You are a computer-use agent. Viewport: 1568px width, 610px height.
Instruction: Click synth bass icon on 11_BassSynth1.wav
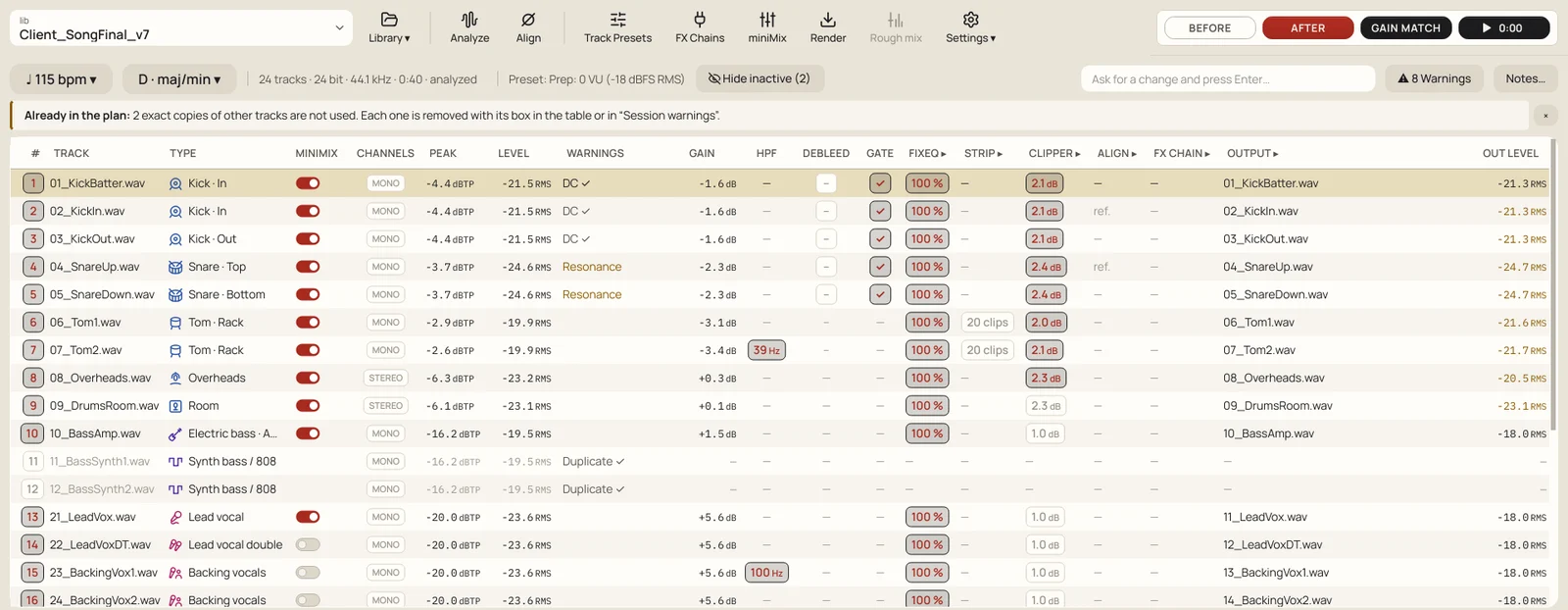175,461
